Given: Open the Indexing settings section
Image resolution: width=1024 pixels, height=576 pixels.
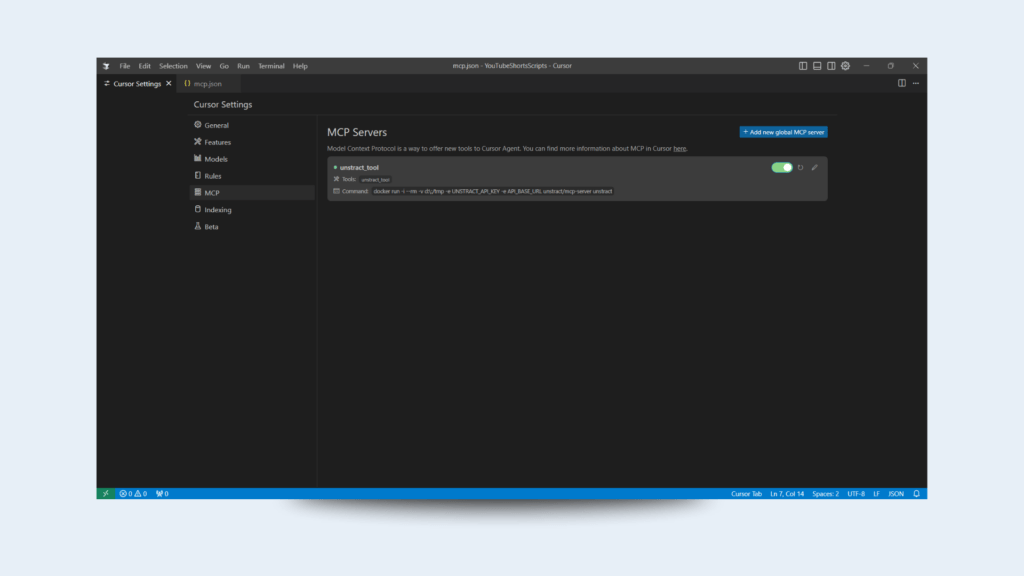Looking at the screenshot, I should click(x=217, y=210).
